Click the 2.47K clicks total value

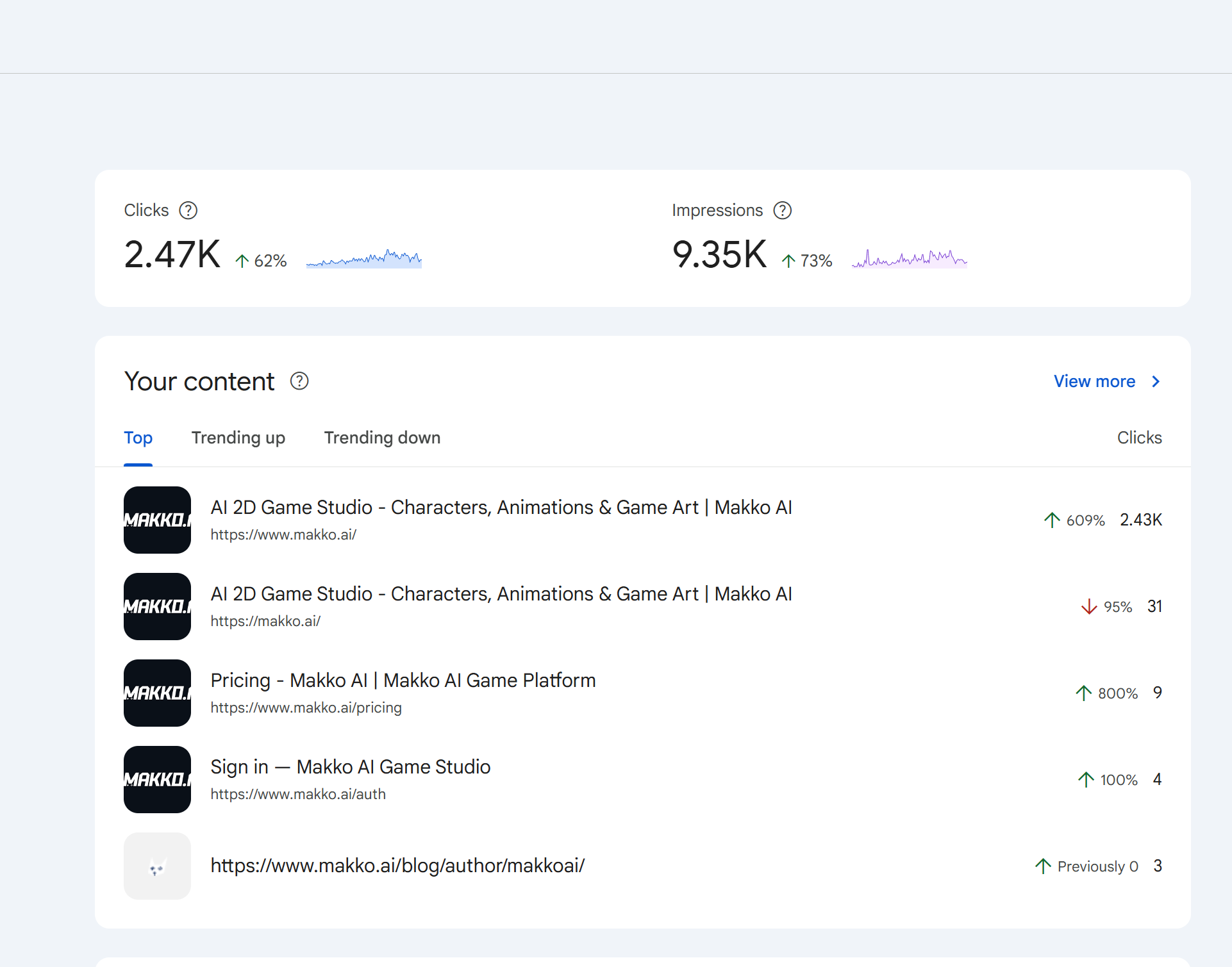[x=172, y=254]
